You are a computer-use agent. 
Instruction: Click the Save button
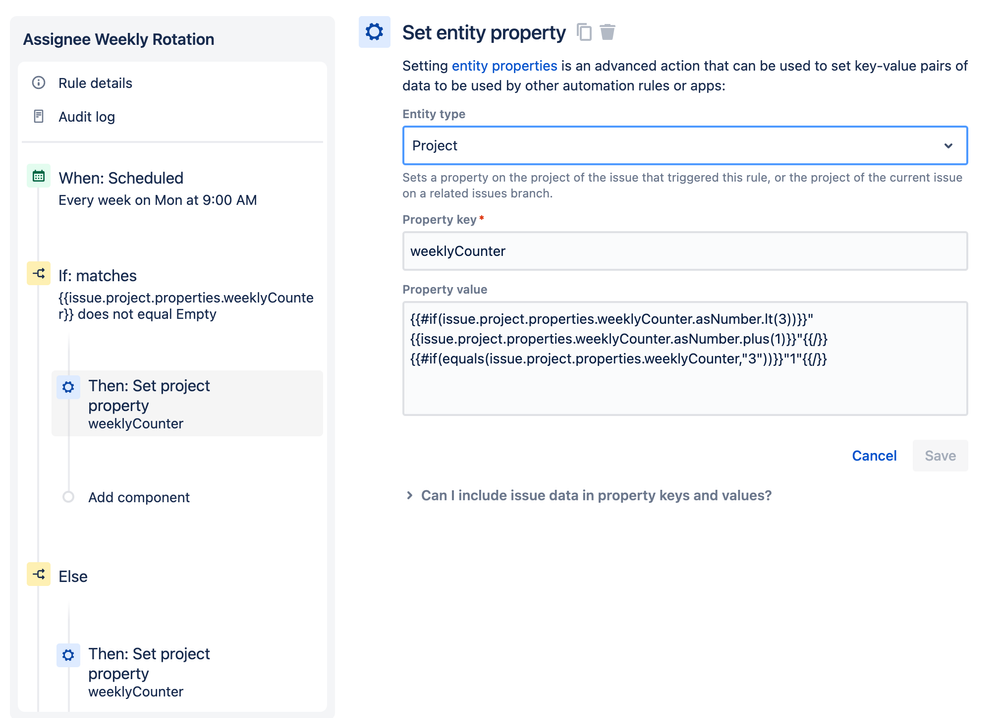940,456
